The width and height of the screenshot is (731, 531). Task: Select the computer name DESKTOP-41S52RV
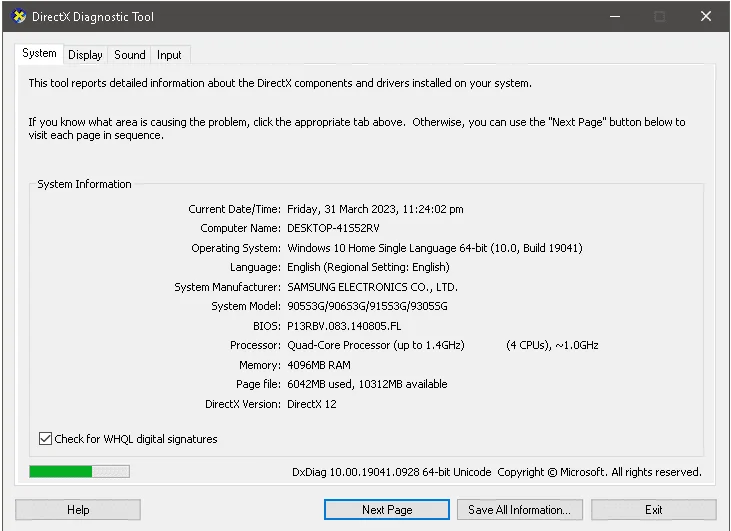(333, 228)
